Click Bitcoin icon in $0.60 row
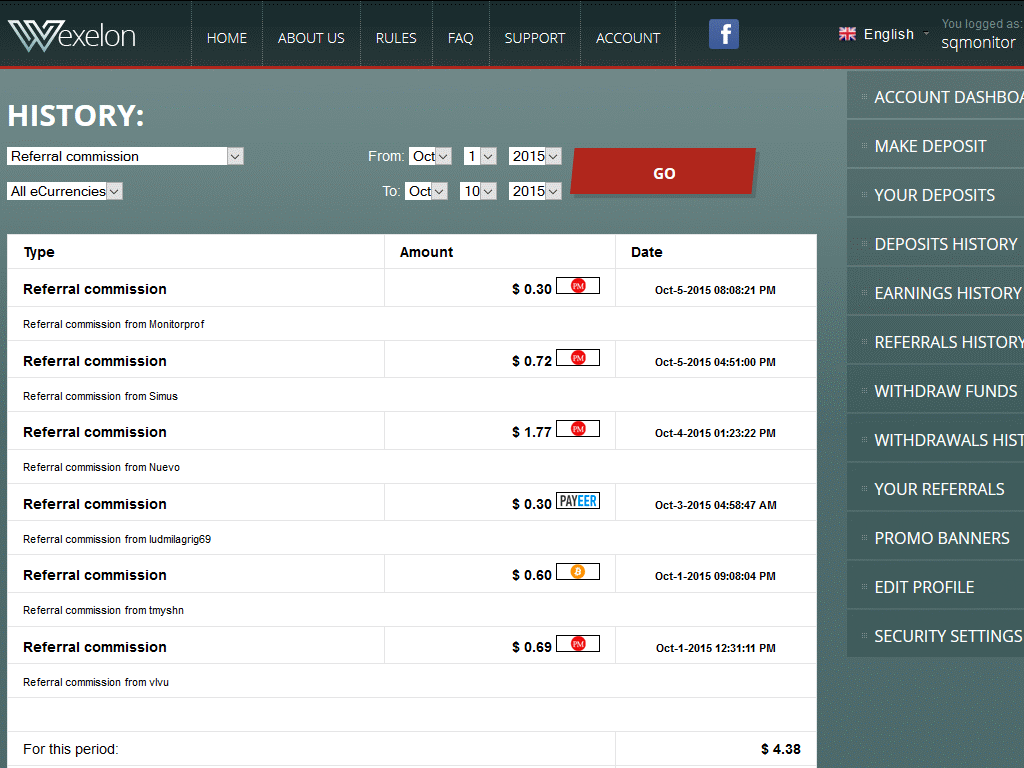 tap(577, 572)
